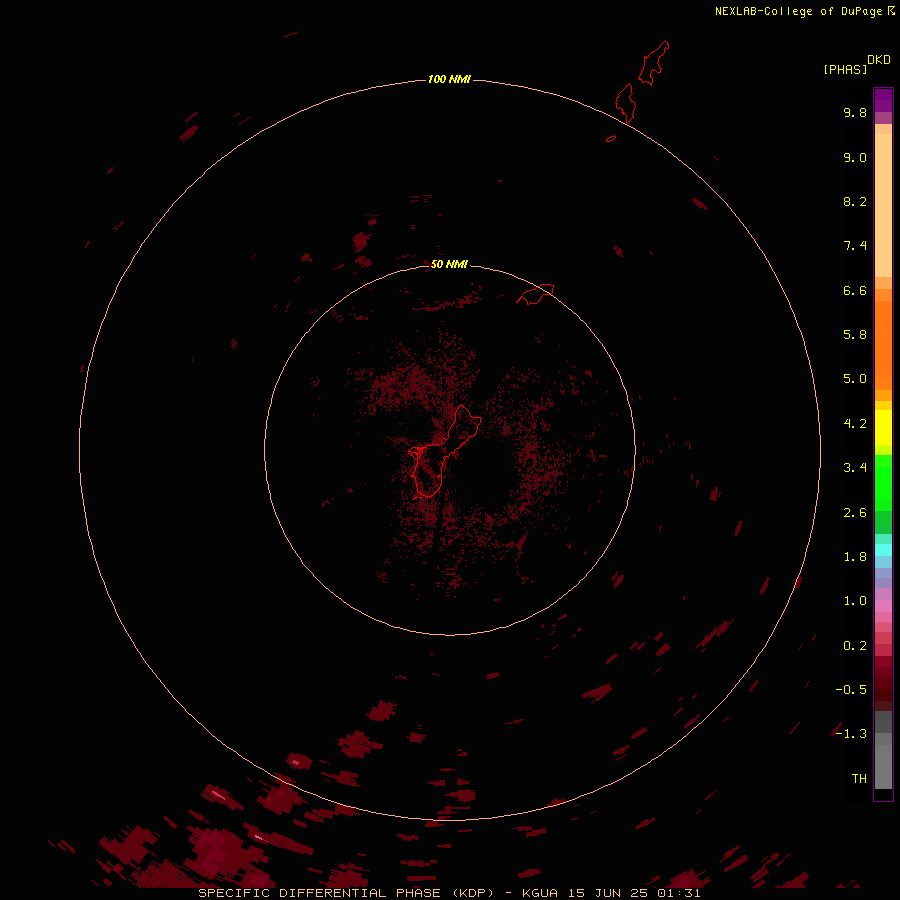The height and width of the screenshot is (900, 900).
Task: Click the 9.0 value on color scale
Action: point(855,157)
